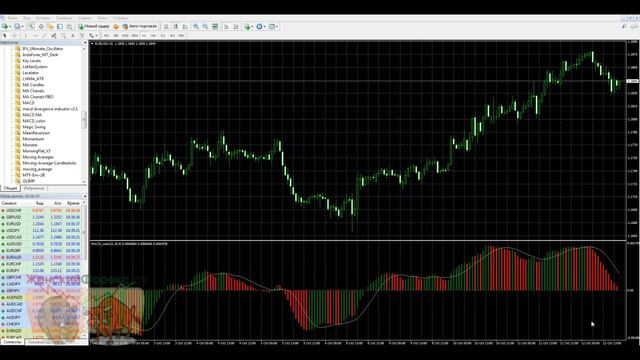This screenshot has height=360, width=640.
Task: Select macd divergence indicator v2.1 item
Action: (49, 109)
